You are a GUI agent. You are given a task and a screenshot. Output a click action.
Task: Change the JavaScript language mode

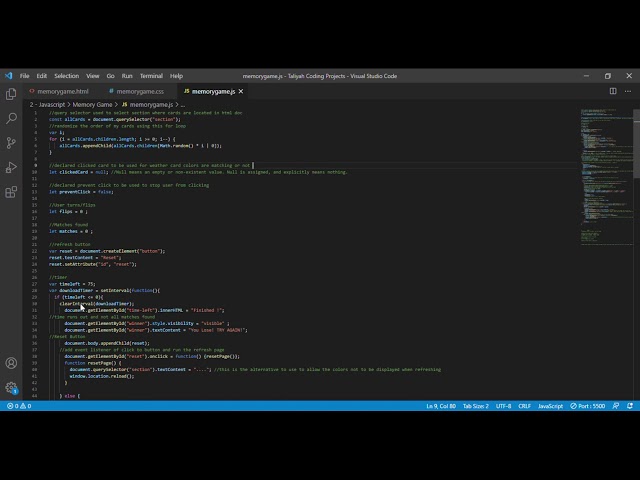coord(550,406)
